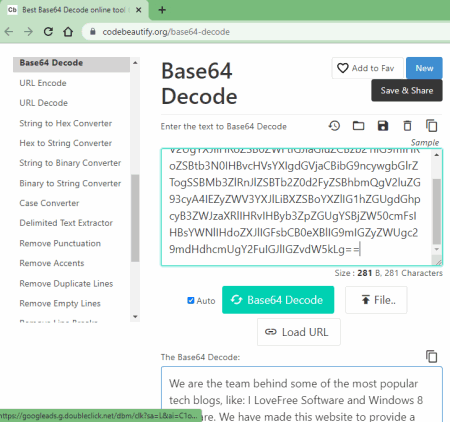Screen dimensions: 450x422
Task: Copy decoded output using copy icon
Action: [x=432, y=356]
